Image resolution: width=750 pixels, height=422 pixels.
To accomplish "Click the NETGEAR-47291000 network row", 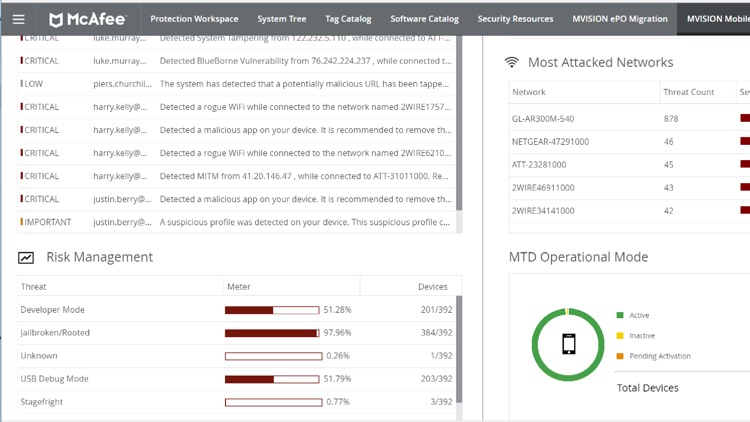I will pyautogui.click(x=629, y=142).
